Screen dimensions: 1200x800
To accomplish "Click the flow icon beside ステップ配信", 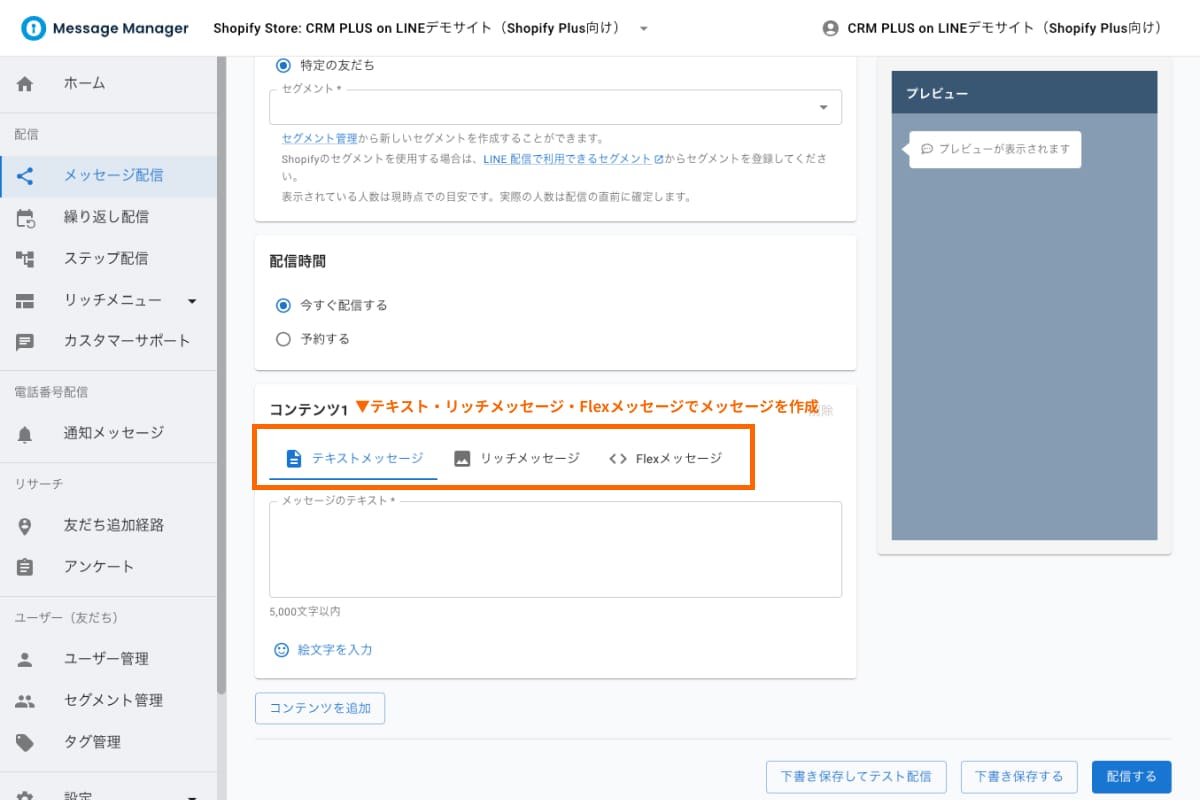I will [25, 258].
